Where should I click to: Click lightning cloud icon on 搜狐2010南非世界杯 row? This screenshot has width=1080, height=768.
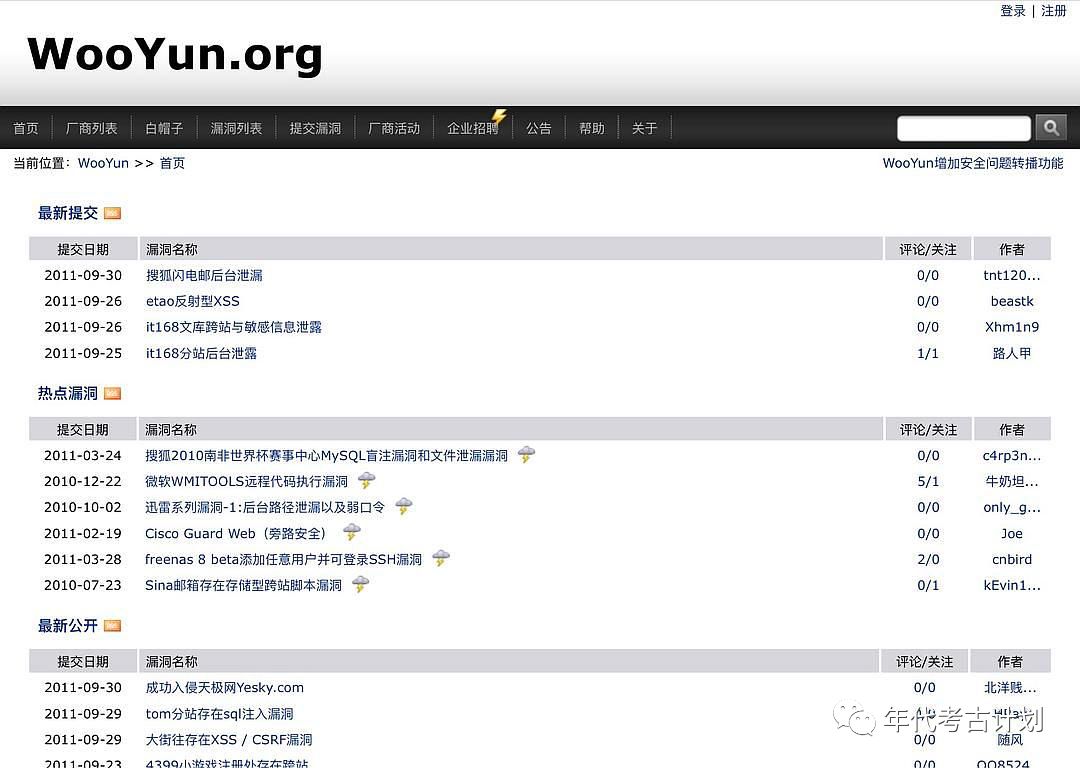tap(526, 454)
